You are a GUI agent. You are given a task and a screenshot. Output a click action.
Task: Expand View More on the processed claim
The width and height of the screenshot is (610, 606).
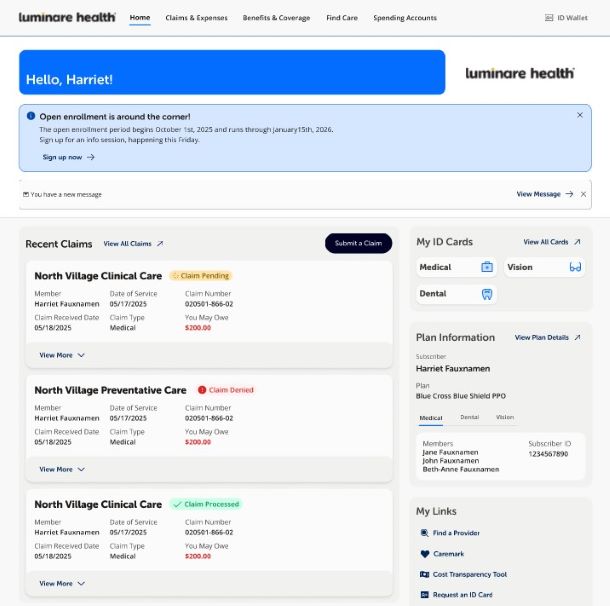62,583
